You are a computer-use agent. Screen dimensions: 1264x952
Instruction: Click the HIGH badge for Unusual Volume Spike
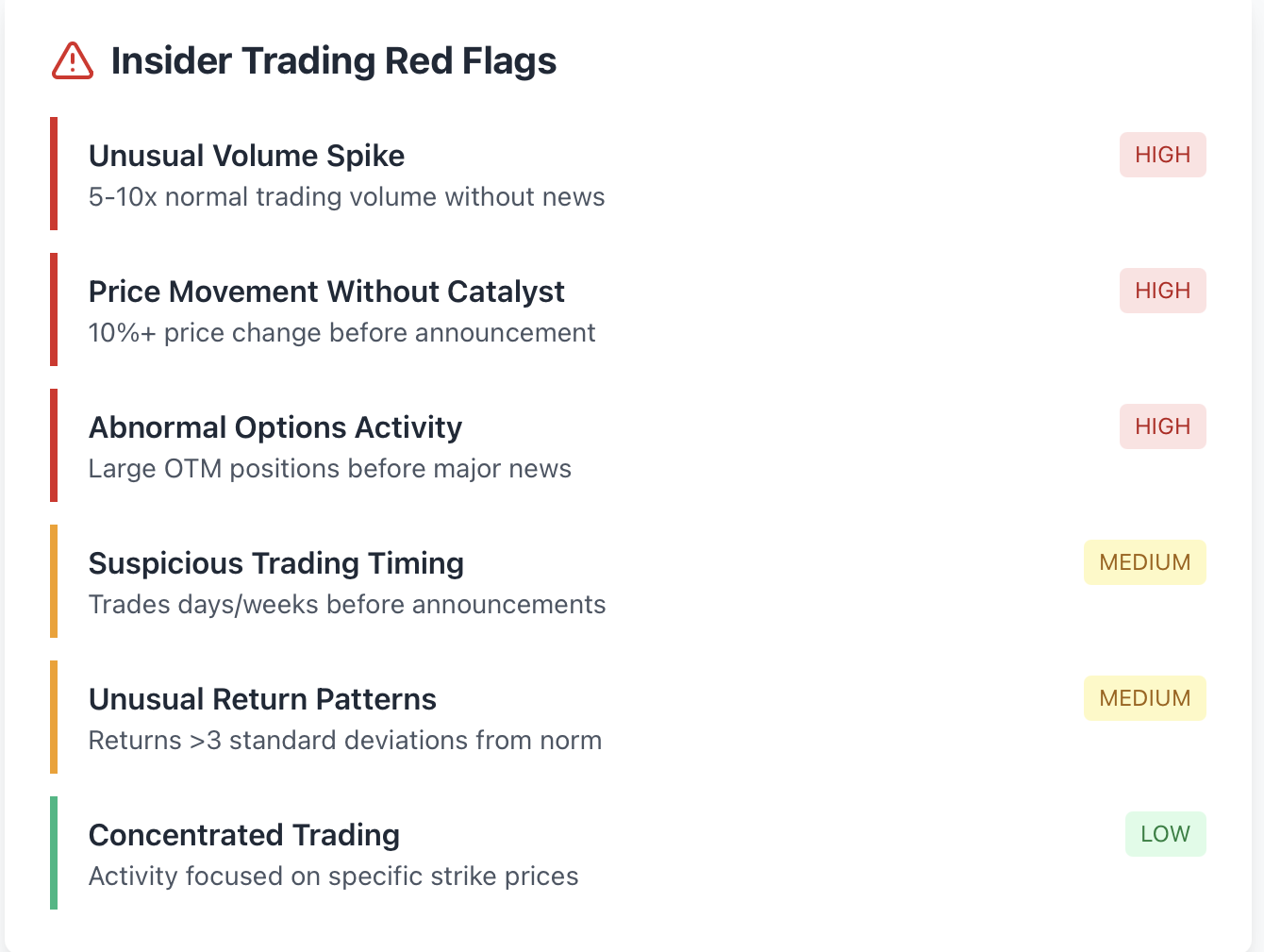[1163, 155]
